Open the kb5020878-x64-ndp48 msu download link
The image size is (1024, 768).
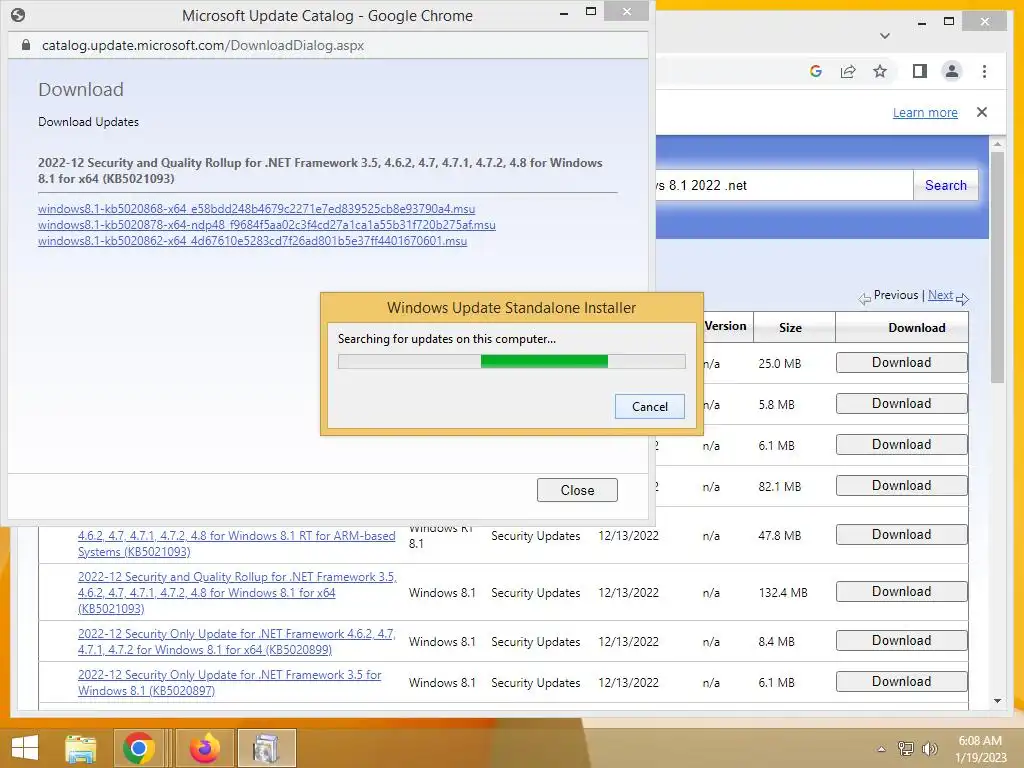(266, 225)
